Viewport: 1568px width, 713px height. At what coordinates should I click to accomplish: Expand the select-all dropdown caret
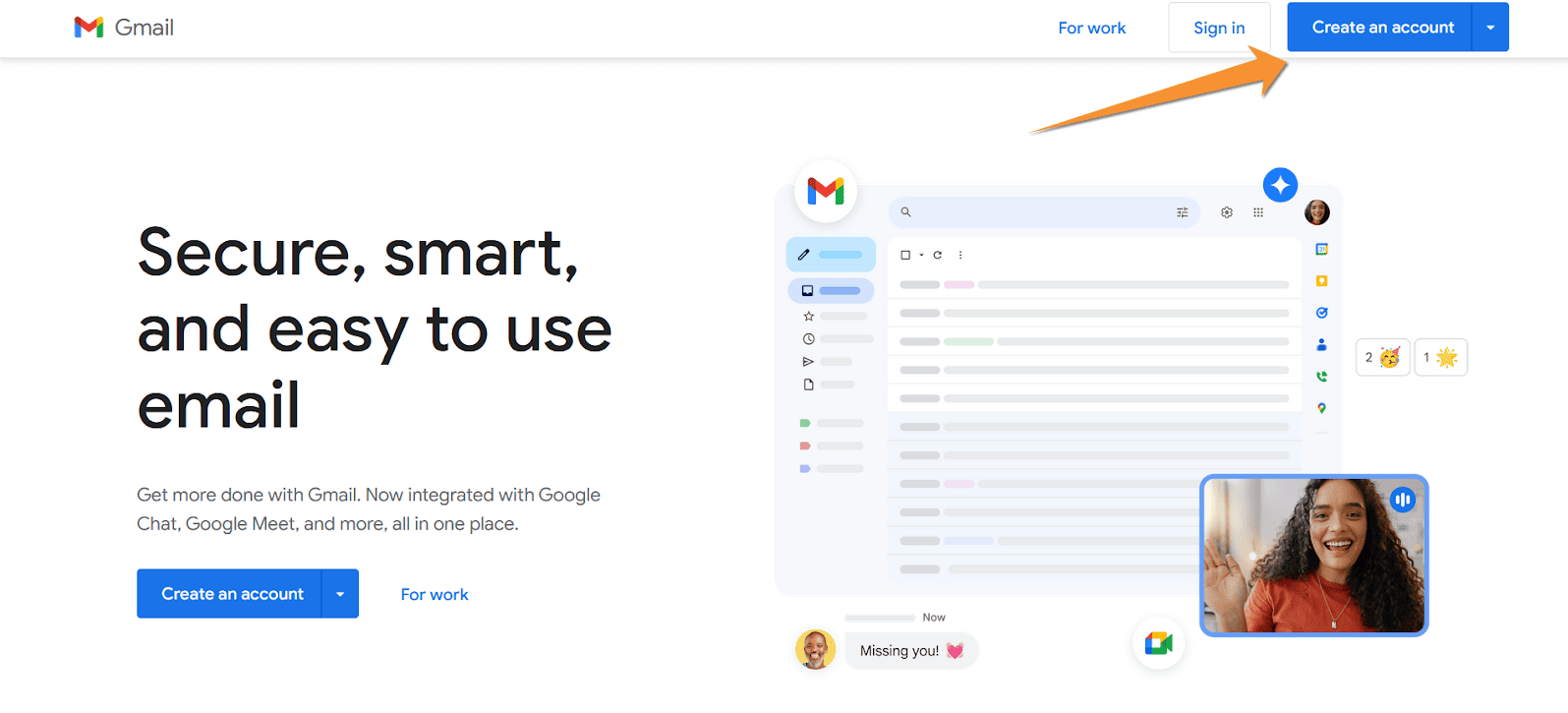[x=921, y=255]
